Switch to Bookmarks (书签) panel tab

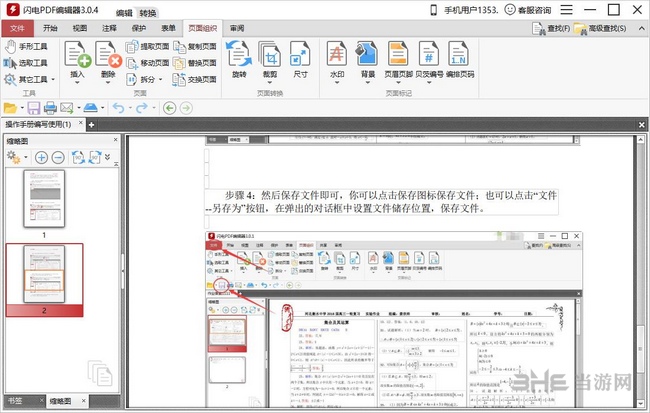click(x=16, y=401)
